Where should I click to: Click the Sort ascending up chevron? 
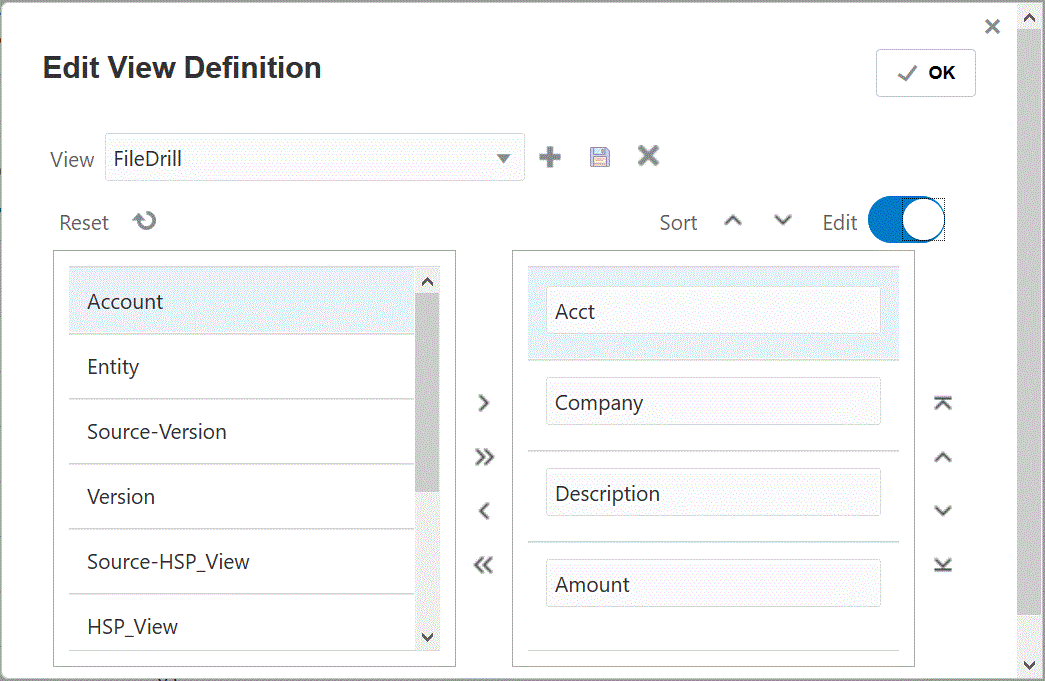click(x=733, y=221)
